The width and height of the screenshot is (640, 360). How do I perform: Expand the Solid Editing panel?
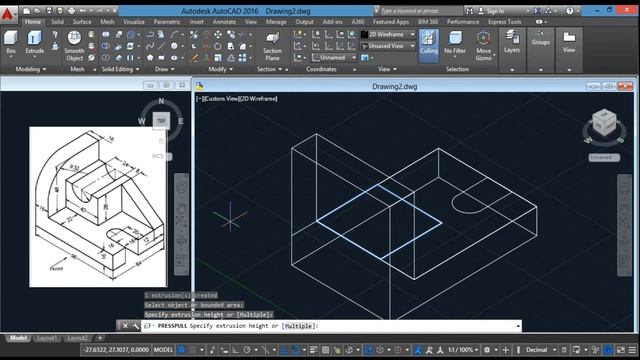[x=120, y=69]
